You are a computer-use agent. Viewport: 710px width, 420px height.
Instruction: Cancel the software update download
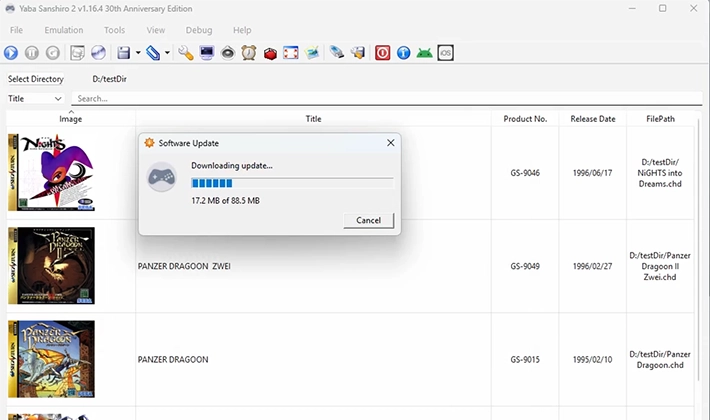[x=369, y=220]
